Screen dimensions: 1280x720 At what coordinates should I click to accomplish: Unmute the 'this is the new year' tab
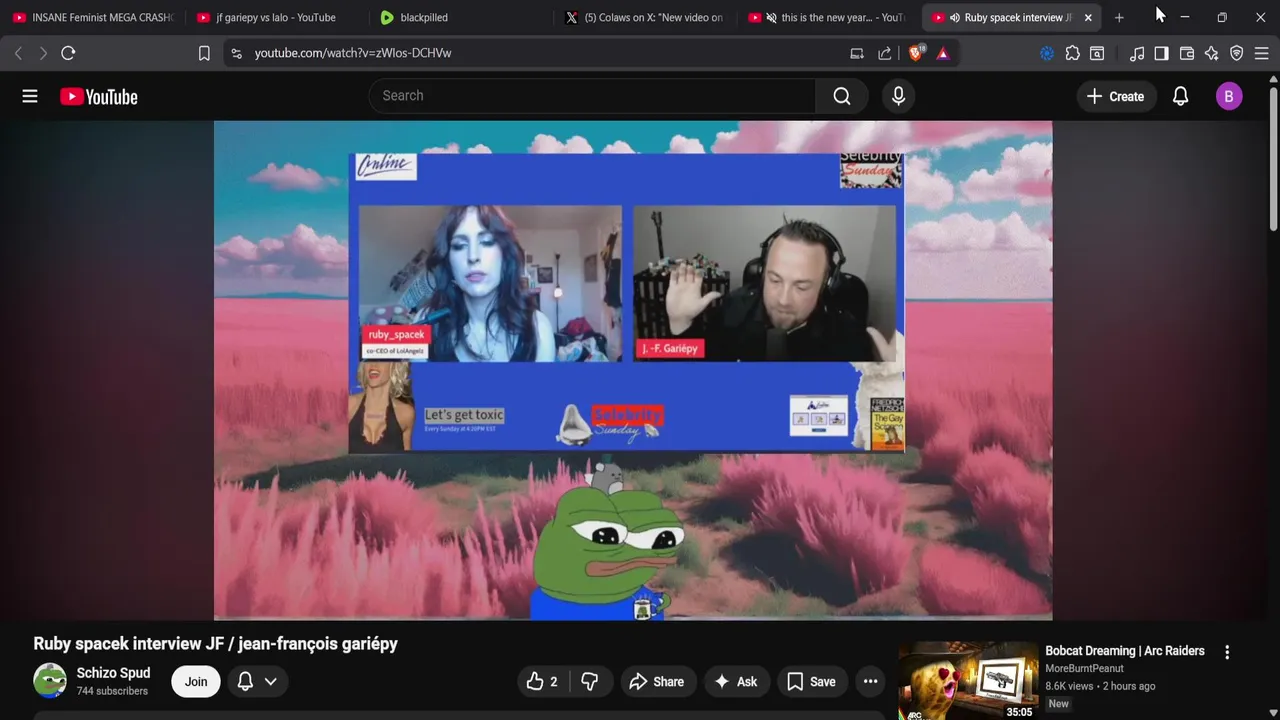771,17
